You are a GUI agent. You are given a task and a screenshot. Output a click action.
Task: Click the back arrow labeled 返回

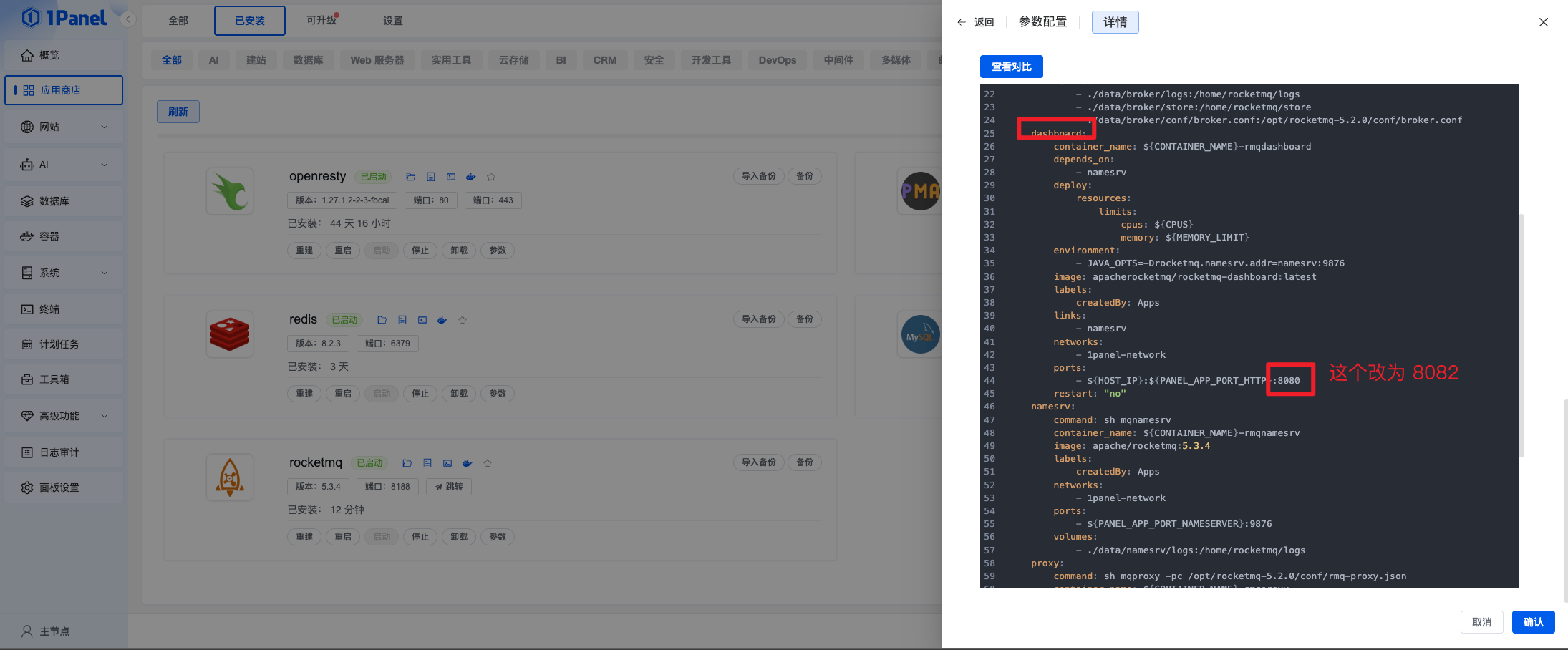click(975, 22)
